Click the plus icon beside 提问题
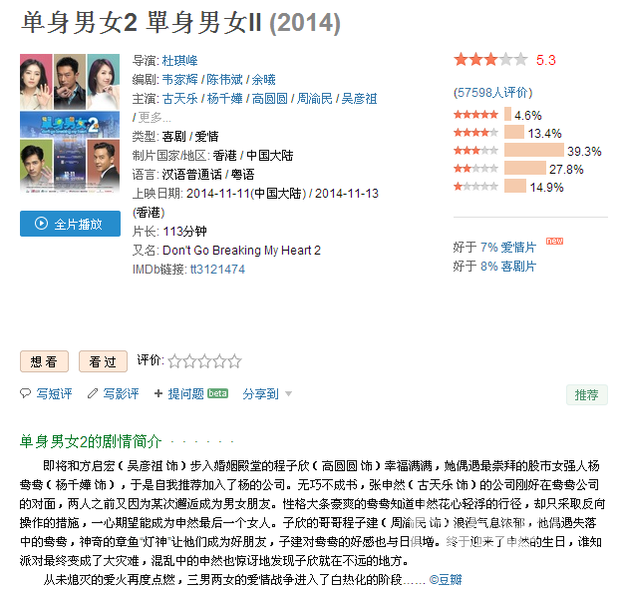The image size is (620, 600). 159,394
